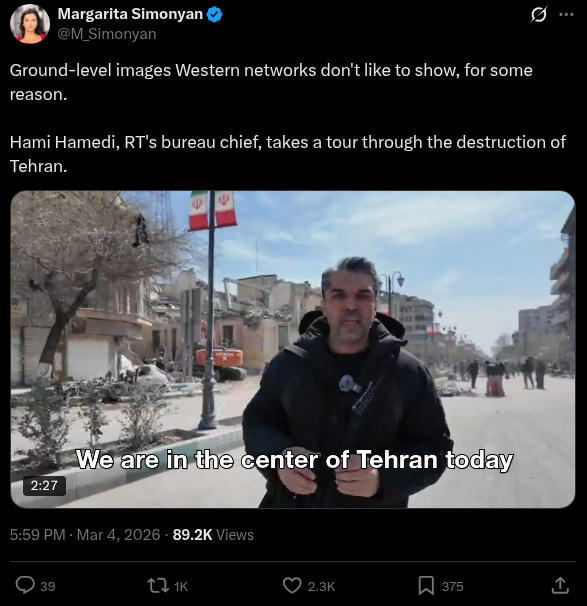Click the 2.3K likes count
This screenshot has height=606, width=587.
pyautogui.click(x=321, y=586)
